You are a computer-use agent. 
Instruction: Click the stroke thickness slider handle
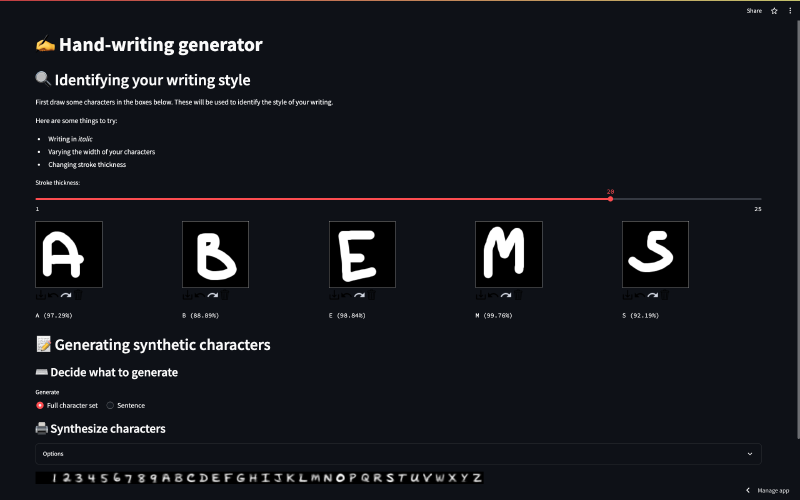coord(610,199)
